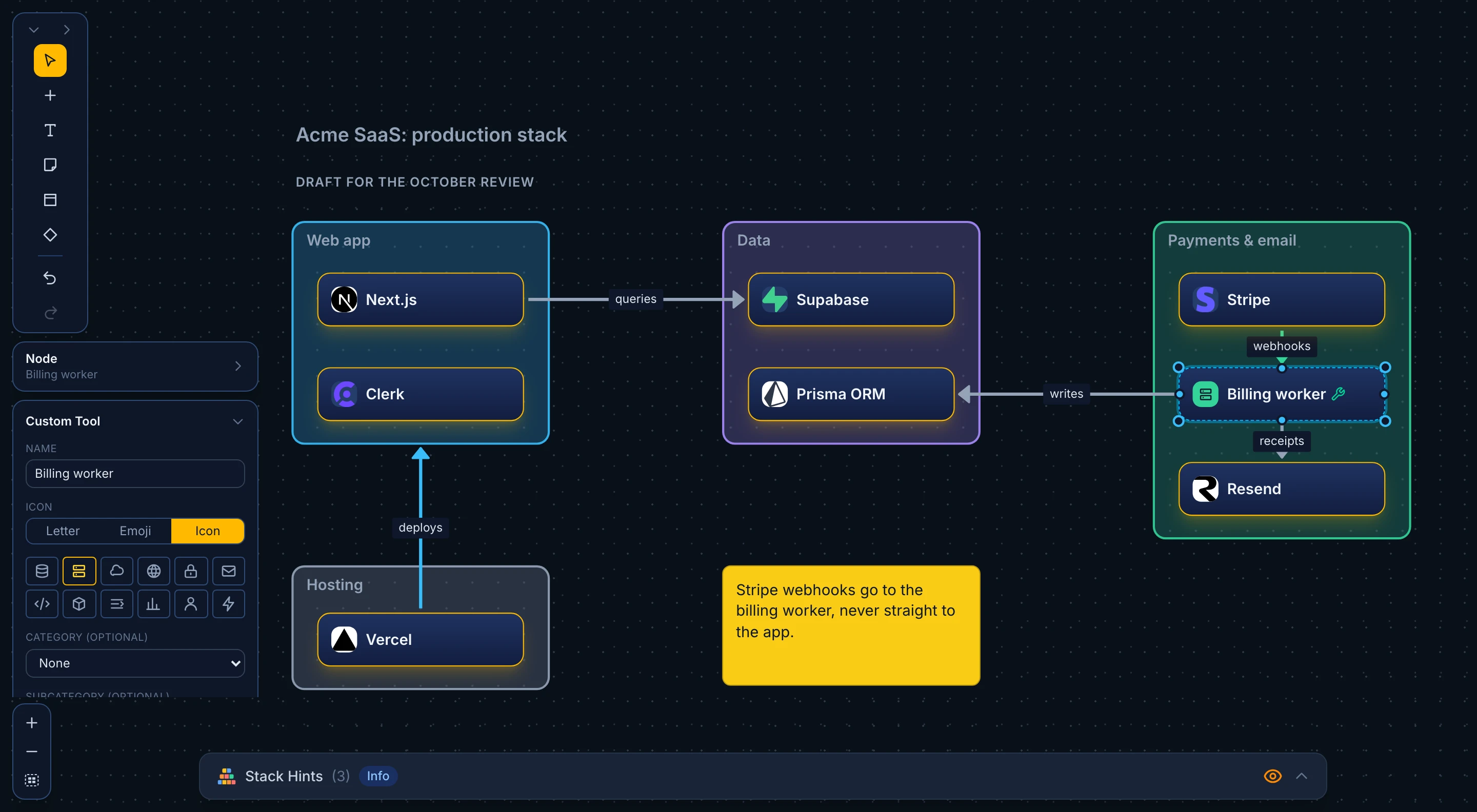Choose the text lines icon option
The image size is (1477, 812).
pos(116,603)
